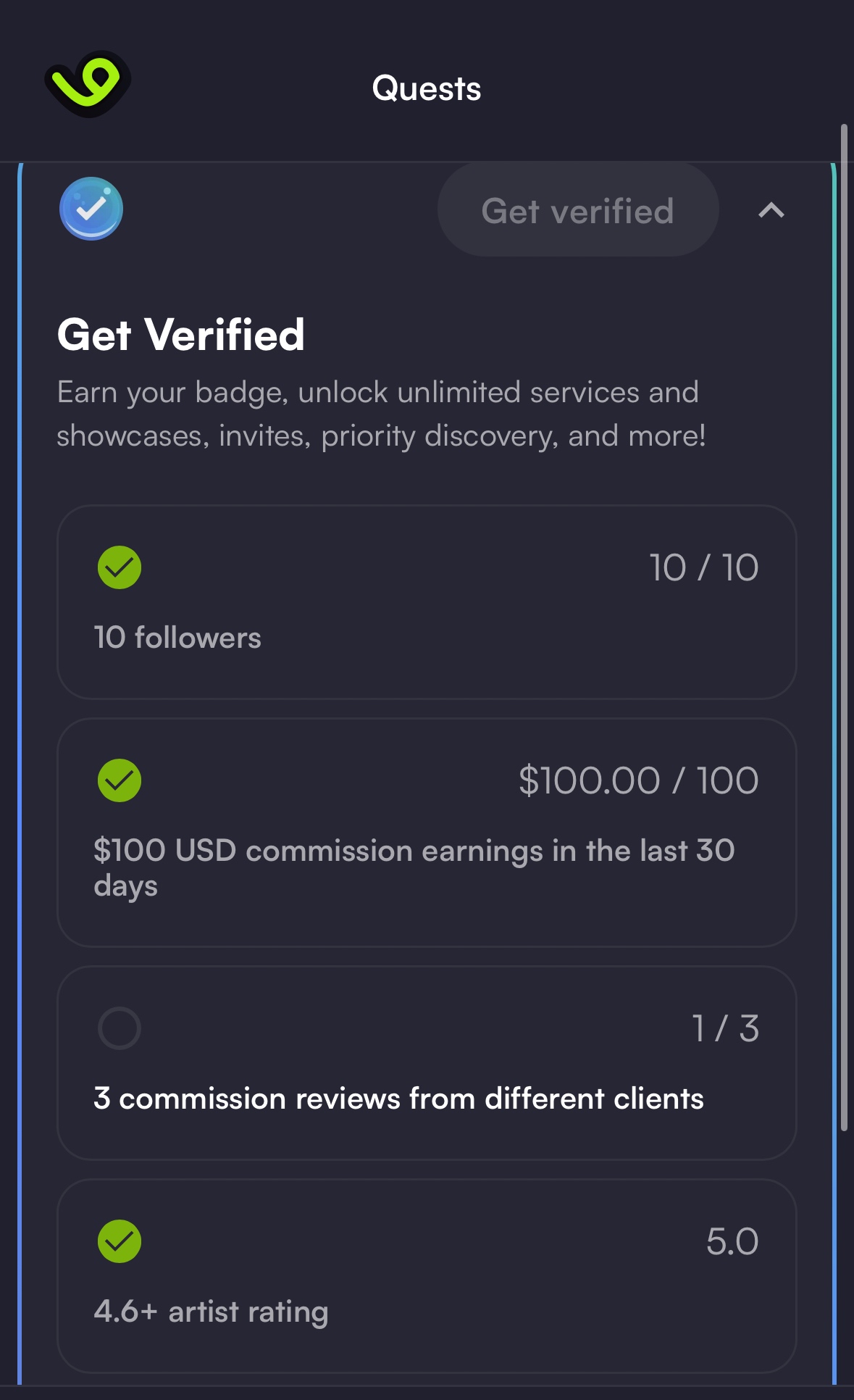Viewport: 854px width, 1400px height.
Task: Click the green checkmark for $100 commission earnings
Action: [x=120, y=780]
